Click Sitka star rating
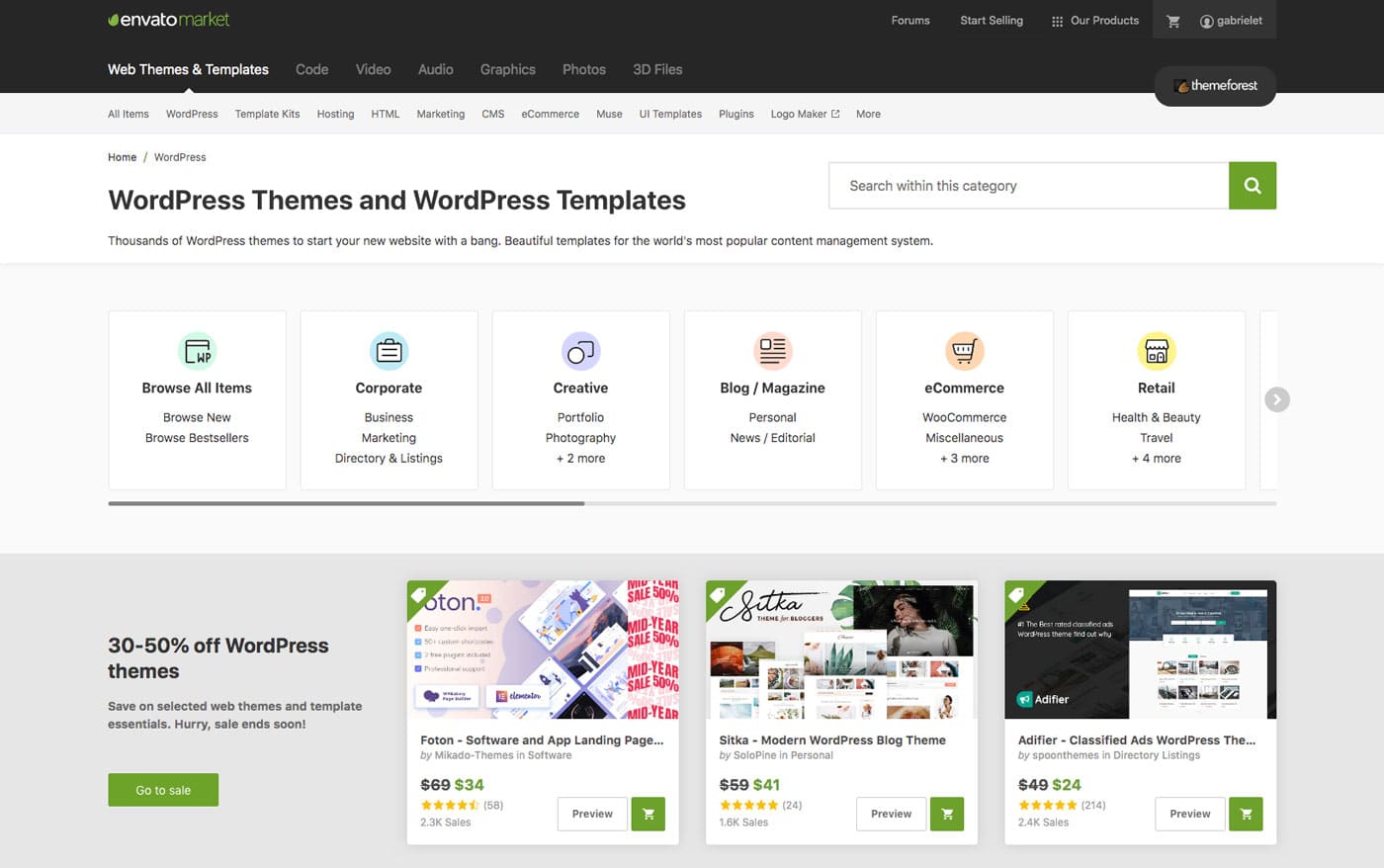Viewport: 1384px width, 868px height. click(748, 806)
